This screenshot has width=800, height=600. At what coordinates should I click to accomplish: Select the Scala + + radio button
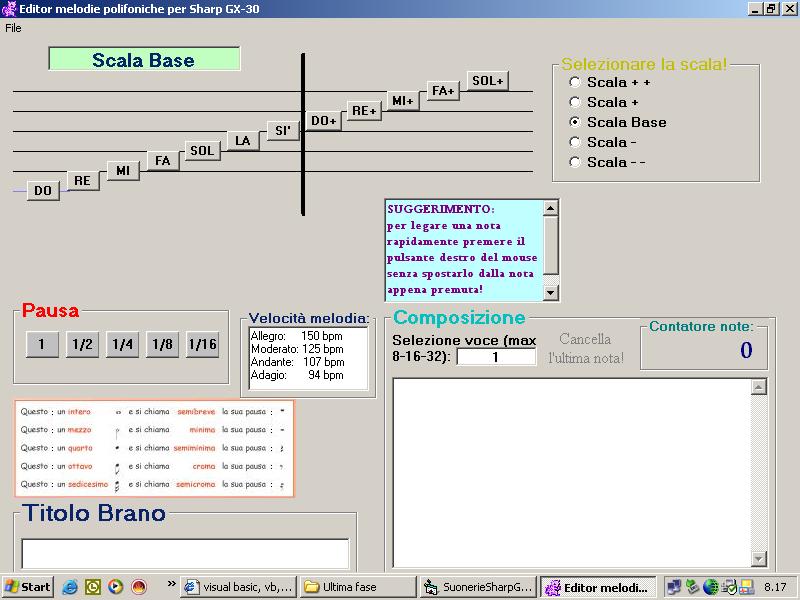click(575, 82)
